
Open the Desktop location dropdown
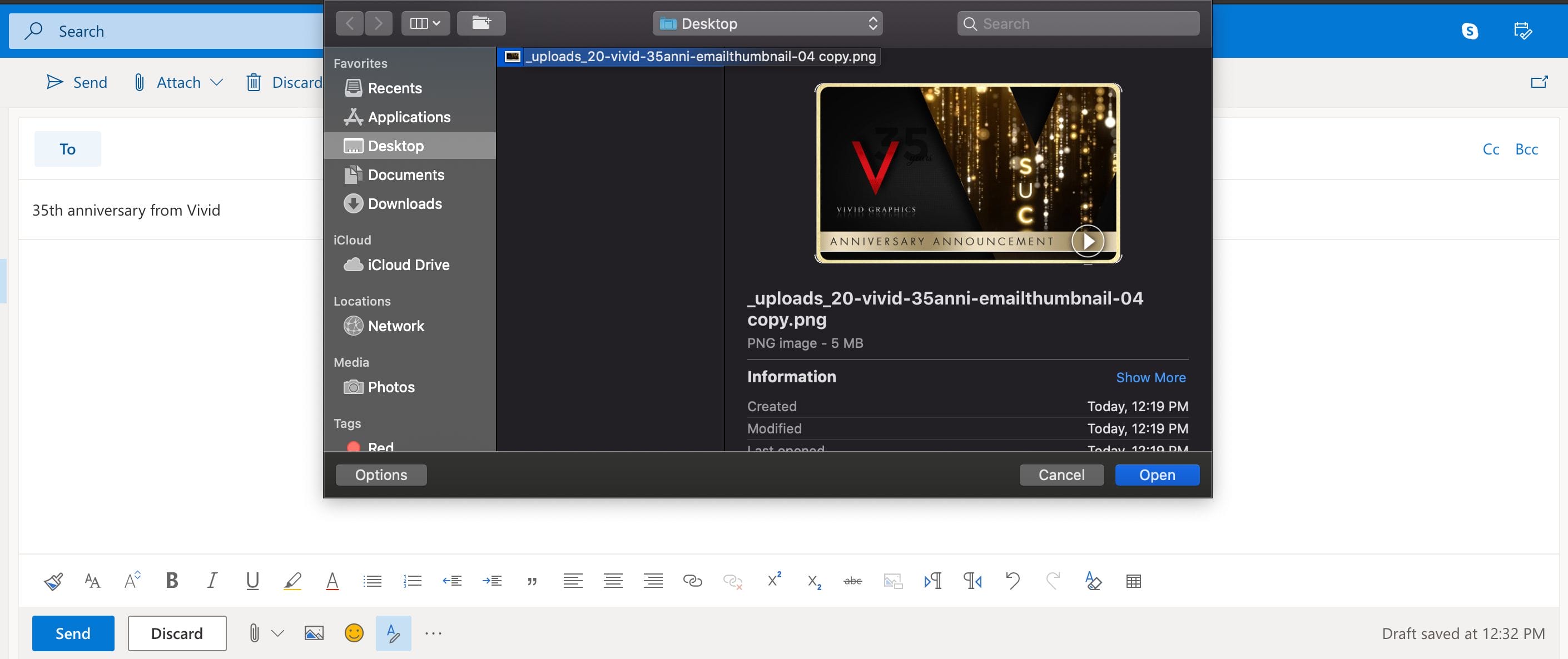click(767, 23)
